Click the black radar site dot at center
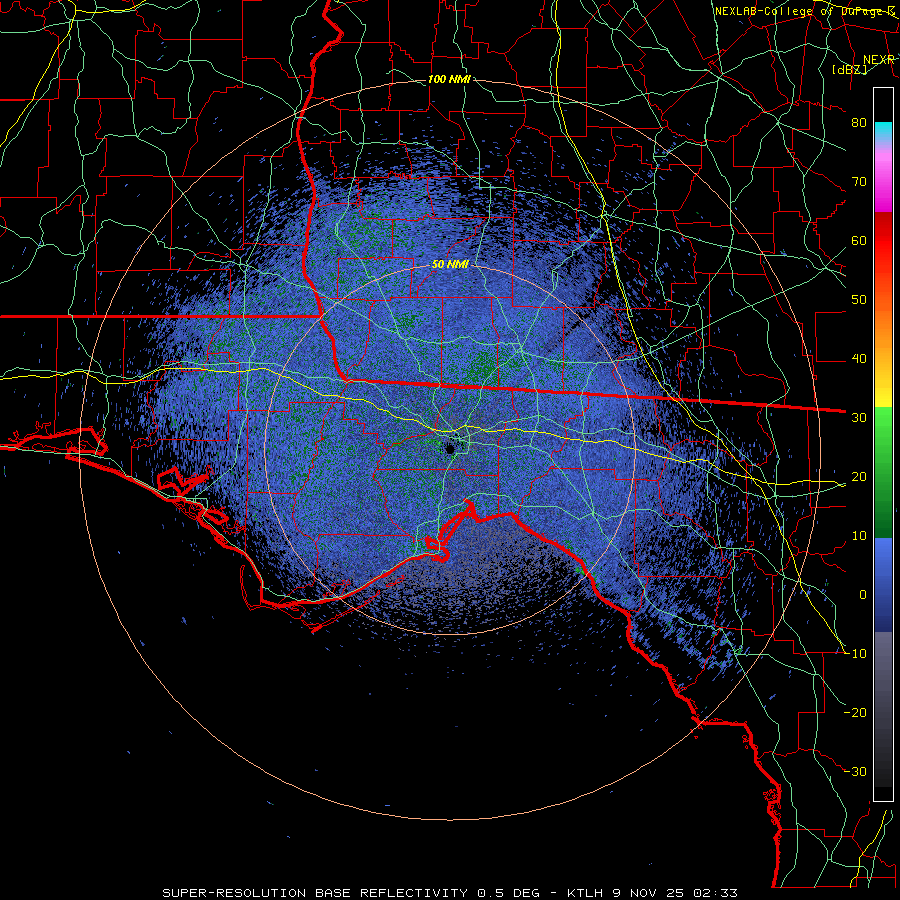 pos(450,449)
